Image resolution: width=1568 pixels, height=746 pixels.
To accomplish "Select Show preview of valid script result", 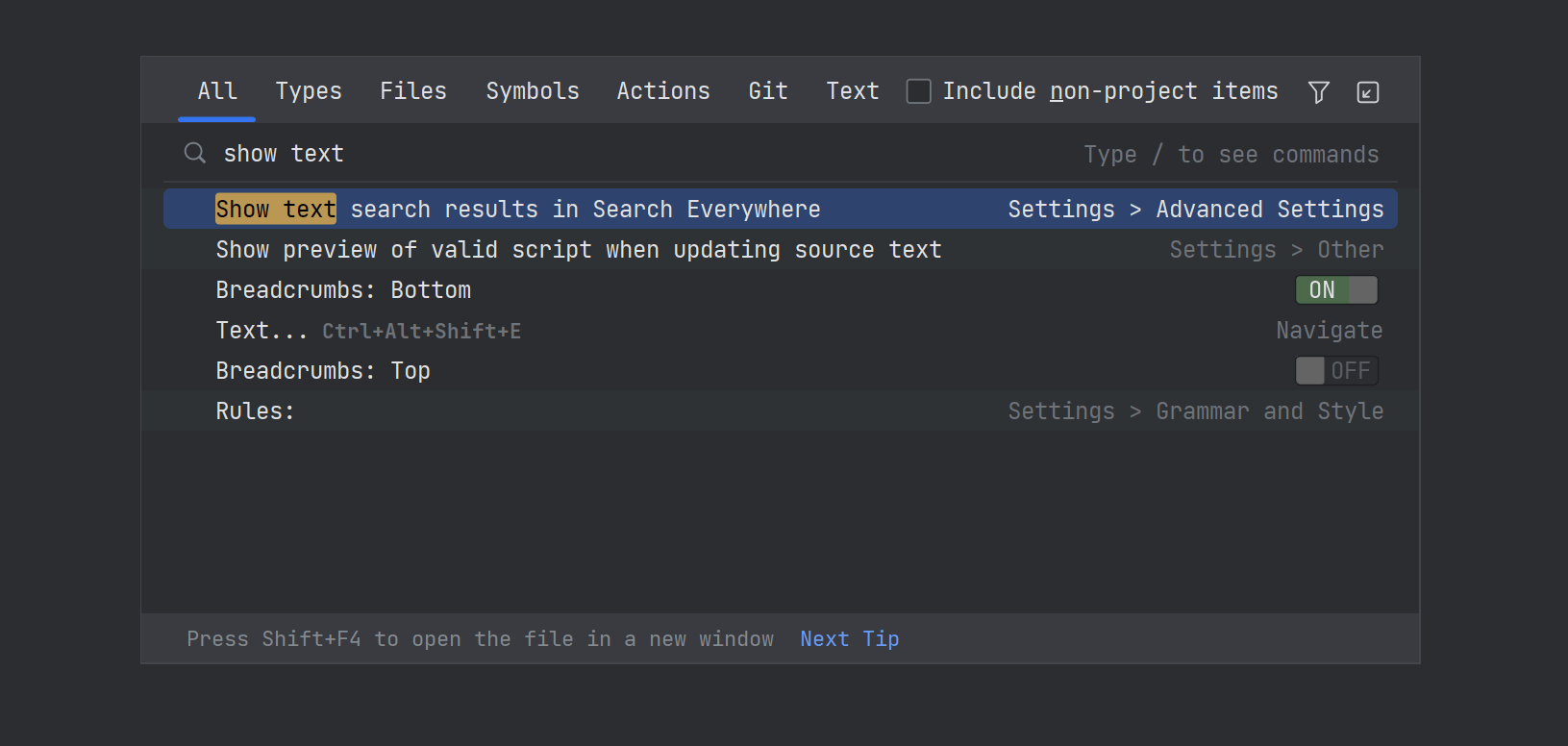I will coord(579,250).
